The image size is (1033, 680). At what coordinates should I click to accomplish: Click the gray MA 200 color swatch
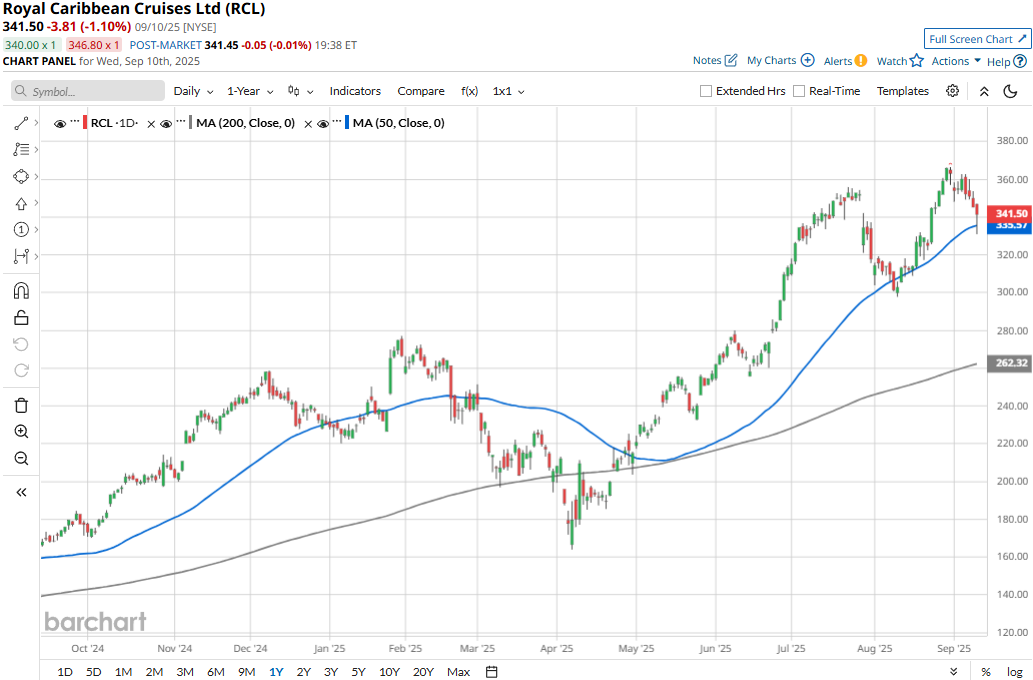point(190,123)
